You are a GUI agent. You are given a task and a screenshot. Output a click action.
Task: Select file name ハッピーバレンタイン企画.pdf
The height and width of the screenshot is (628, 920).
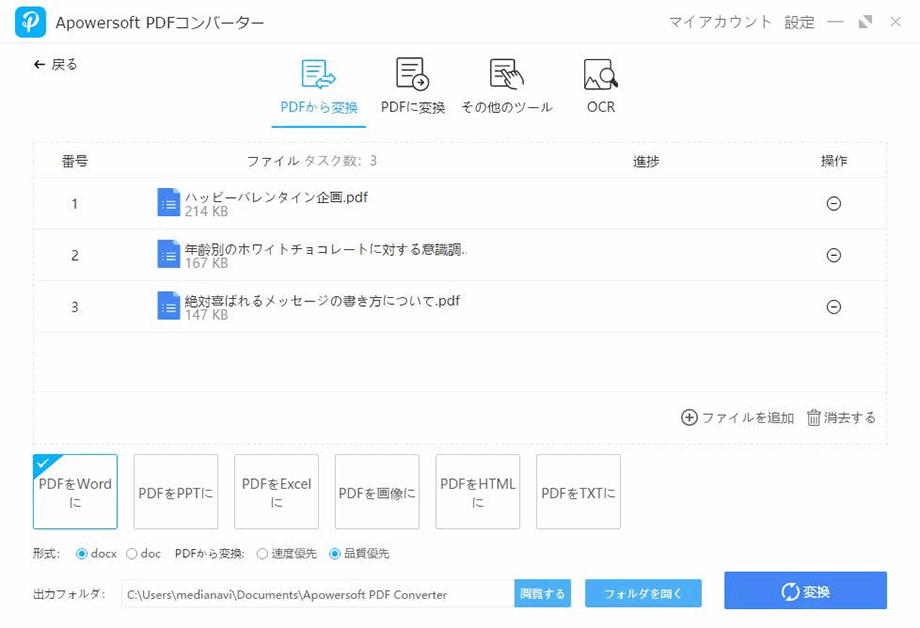pos(276,197)
